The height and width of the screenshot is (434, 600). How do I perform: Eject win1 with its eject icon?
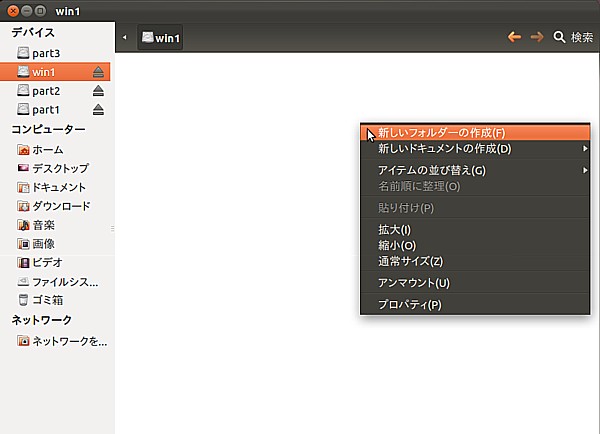coord(98,72)
